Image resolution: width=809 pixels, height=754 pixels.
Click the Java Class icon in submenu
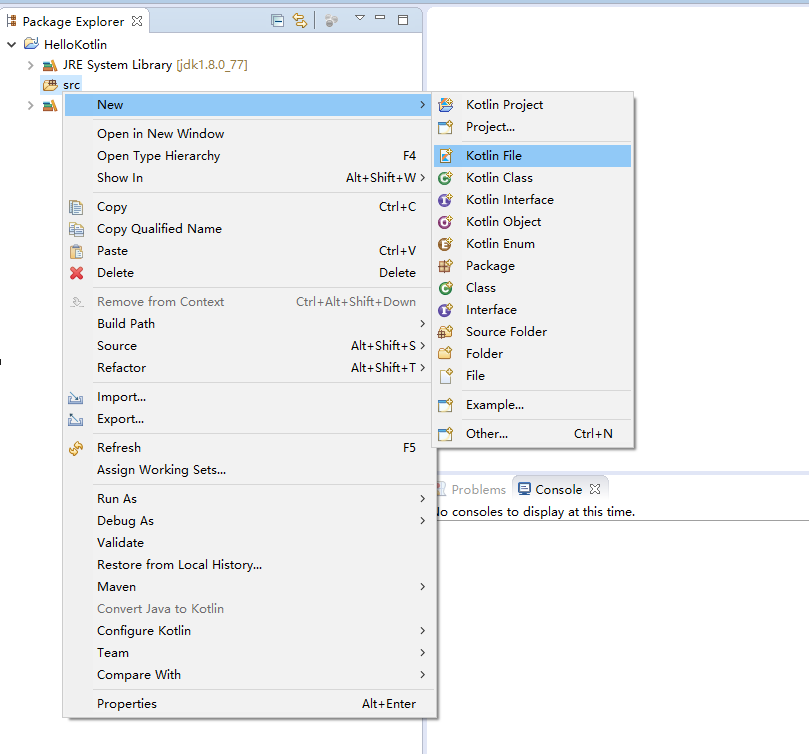[446, 288]
